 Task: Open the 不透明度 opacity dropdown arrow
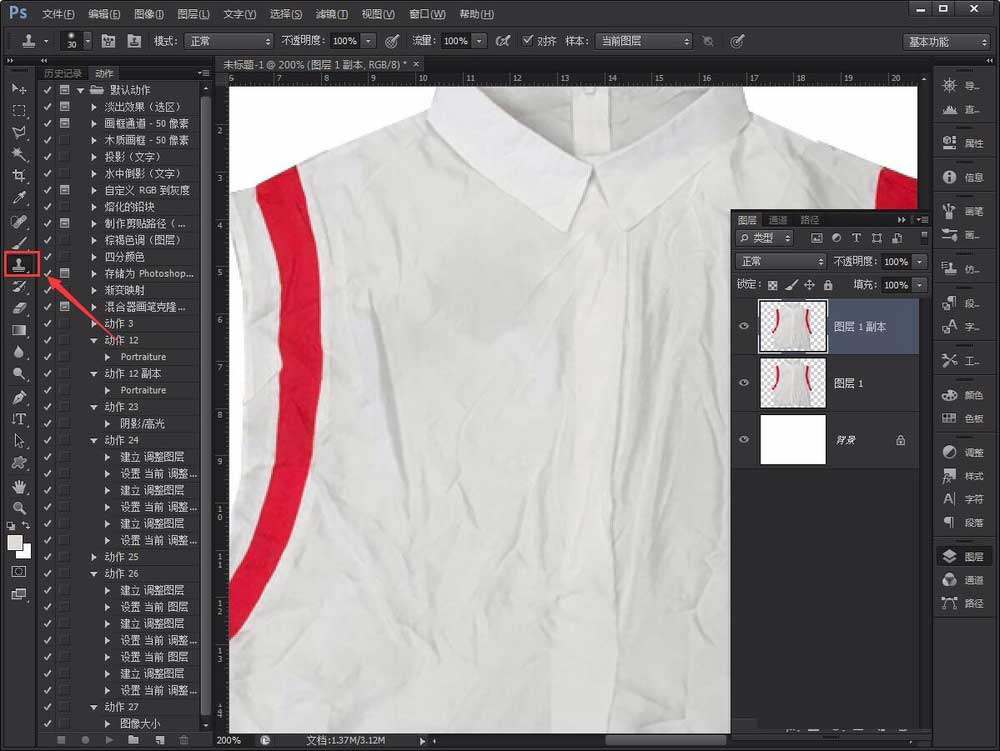(919, 260)
